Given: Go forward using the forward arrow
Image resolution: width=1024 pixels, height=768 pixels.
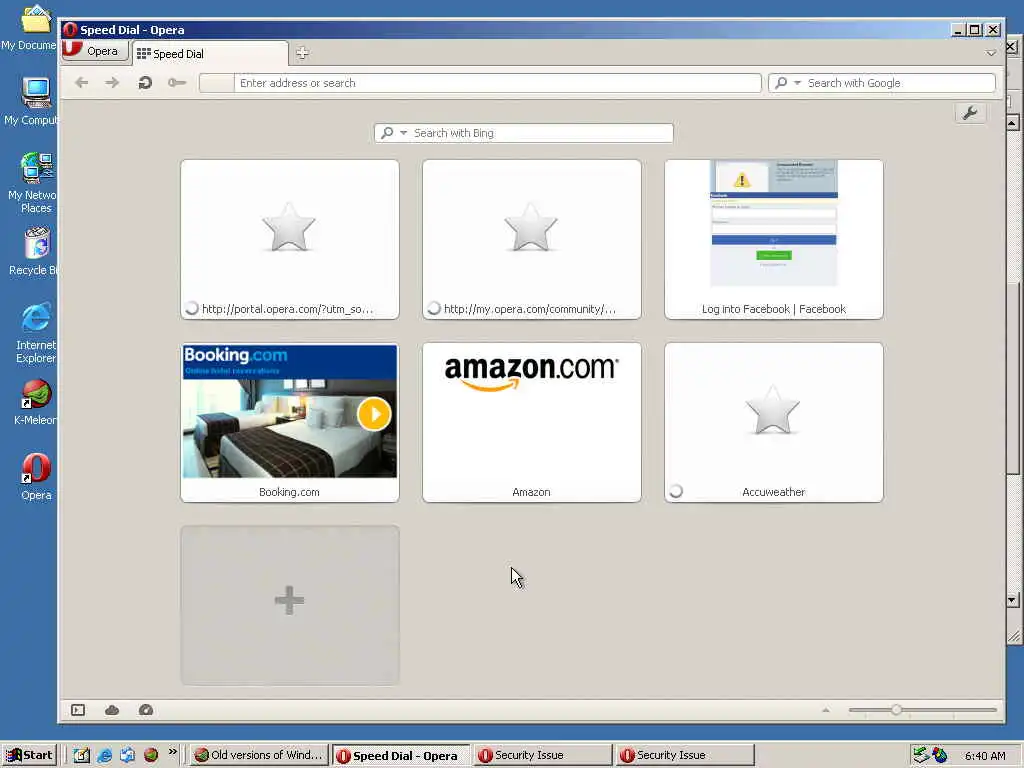Looking at the screenshot, I should (x=112, y=82).
